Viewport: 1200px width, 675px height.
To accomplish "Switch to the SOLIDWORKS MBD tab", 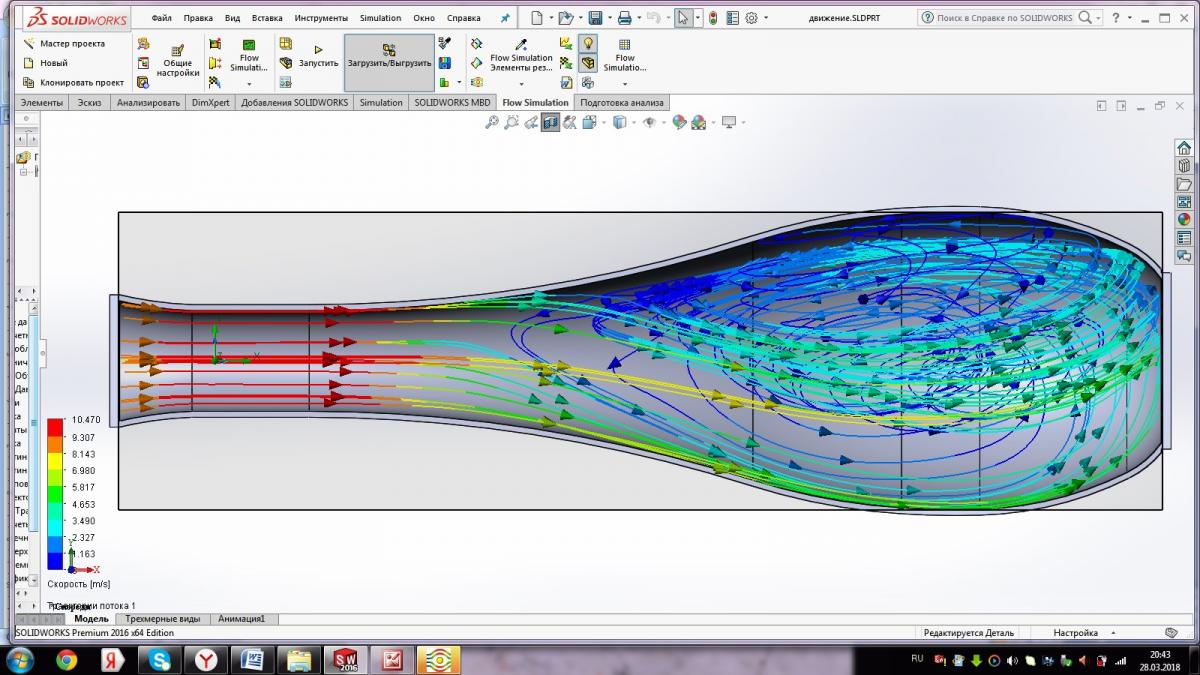I will click(x=453, y=102).
